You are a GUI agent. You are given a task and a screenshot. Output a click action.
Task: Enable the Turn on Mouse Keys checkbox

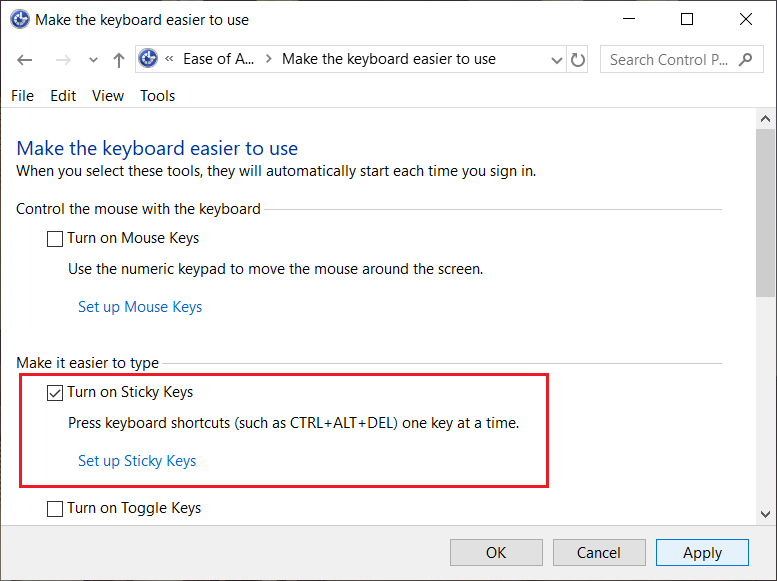(x=55, y=239)
